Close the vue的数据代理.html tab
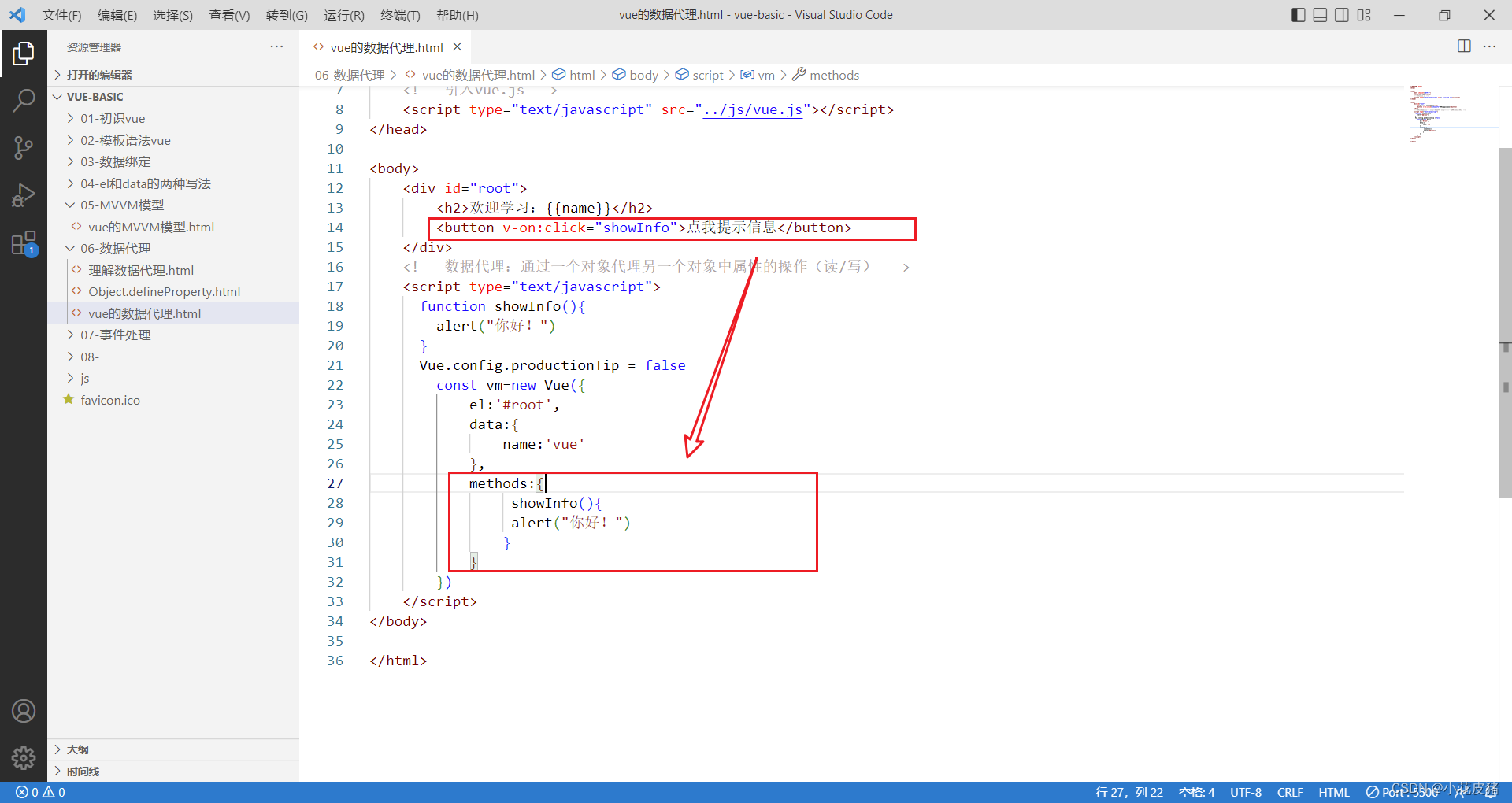Viewport: 1512px width, 803px height. pos(457,47)
